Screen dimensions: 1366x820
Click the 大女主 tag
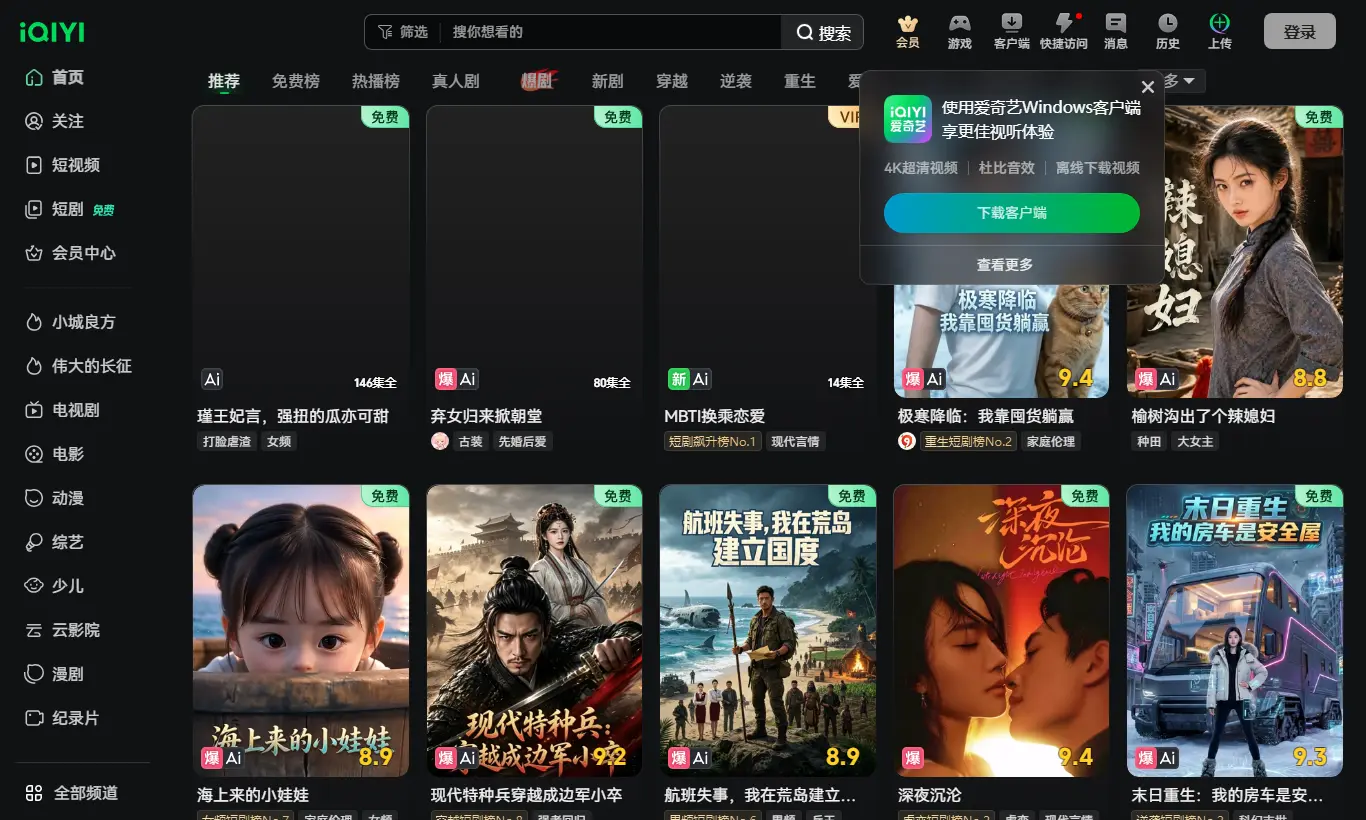point(1195,441)
